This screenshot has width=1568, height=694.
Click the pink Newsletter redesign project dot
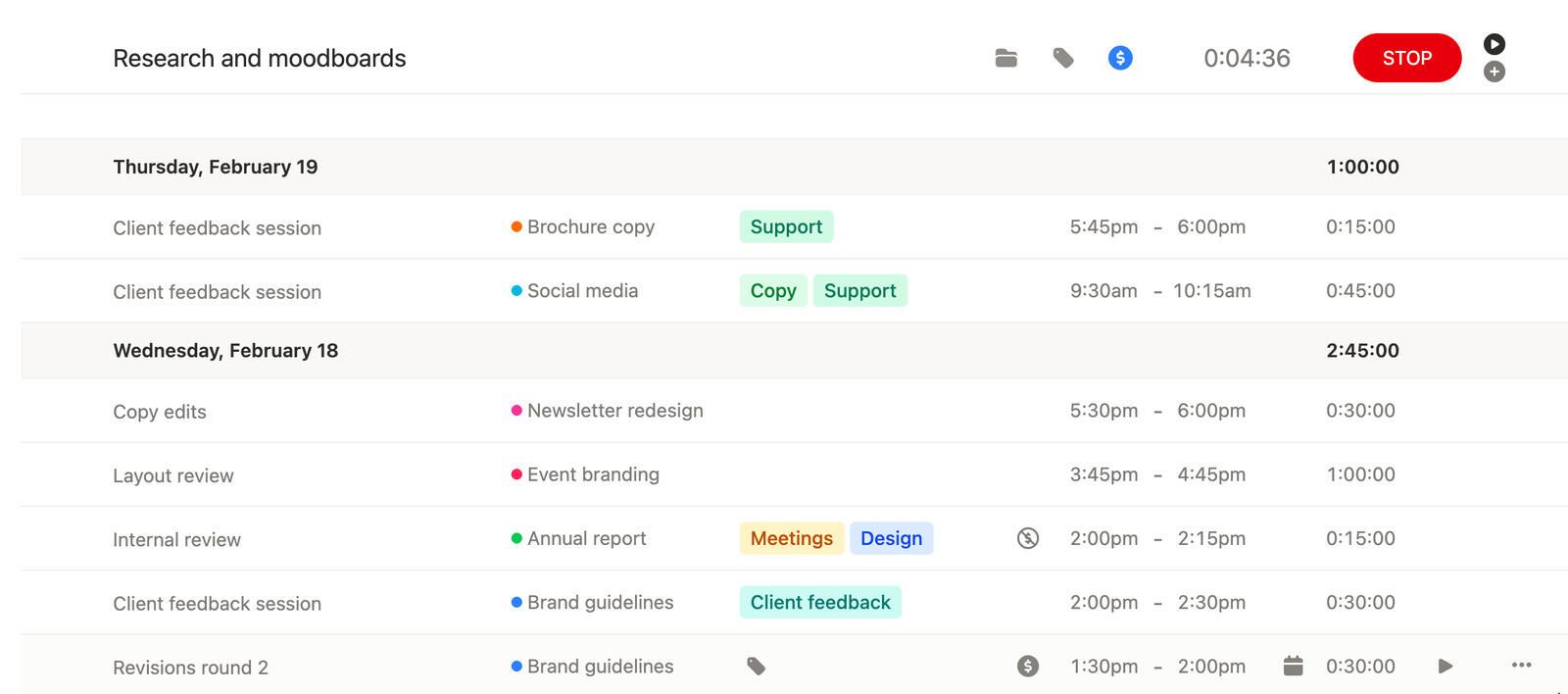[516, 411]
